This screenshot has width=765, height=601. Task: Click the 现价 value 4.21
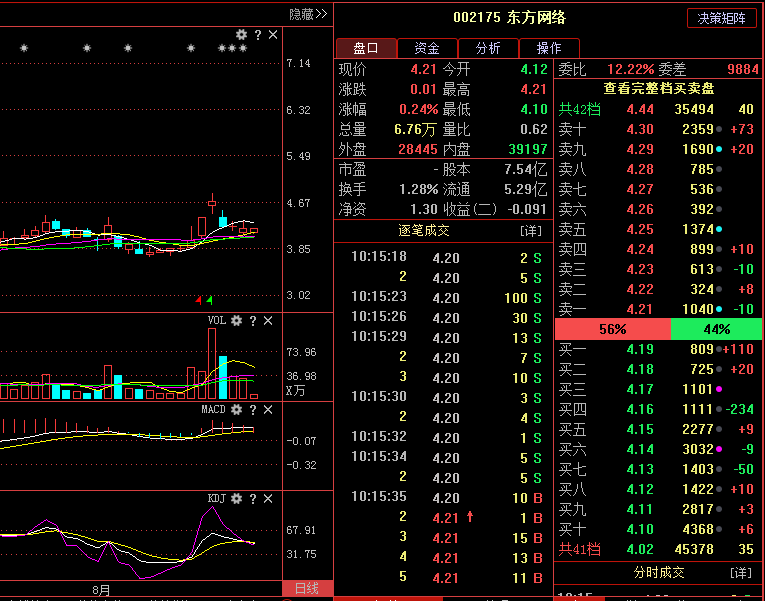point(423,69)
